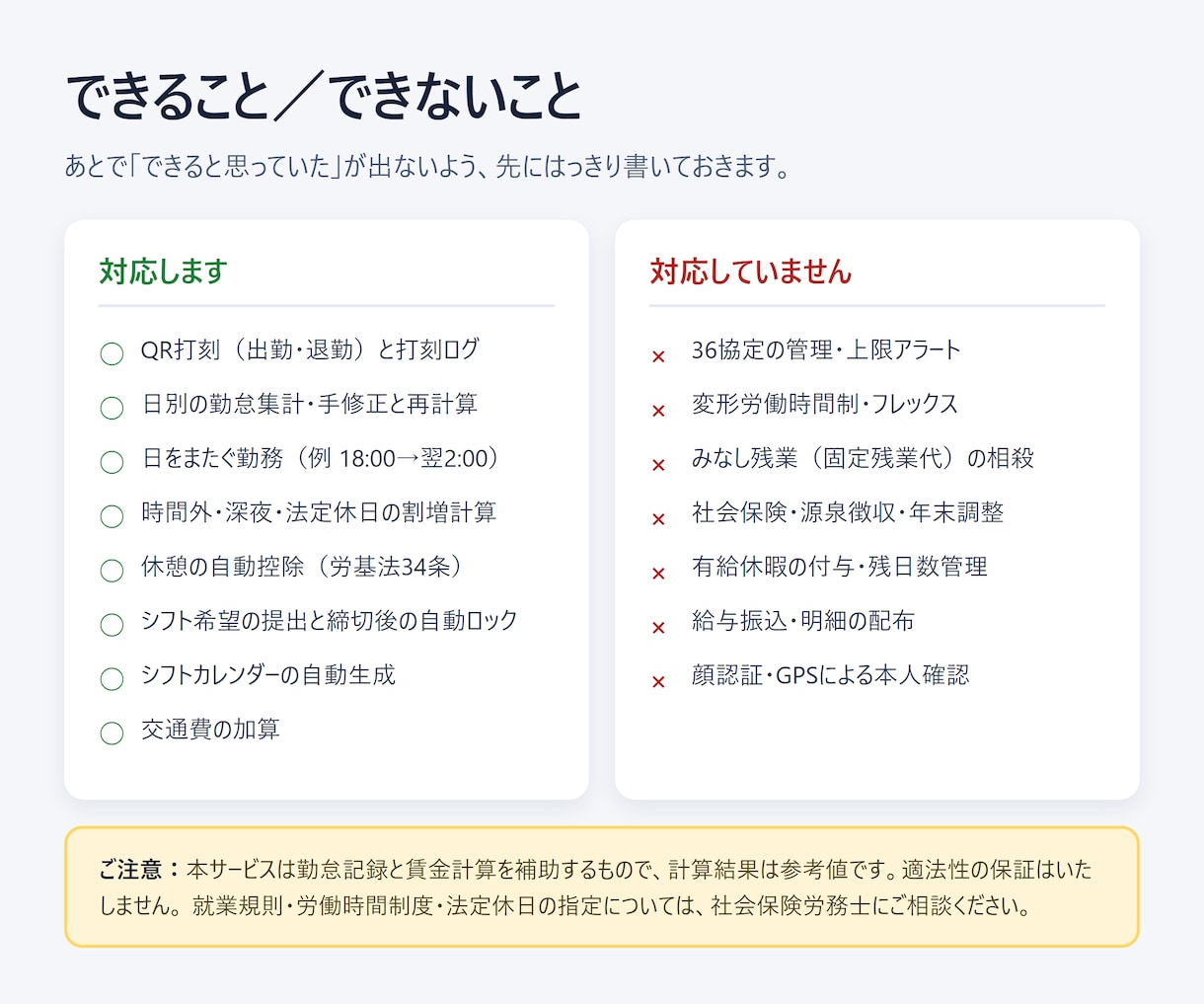Click the circle icon beside シフトカレンダーの自動生成
The image size is (1204, 1004).
112,679
